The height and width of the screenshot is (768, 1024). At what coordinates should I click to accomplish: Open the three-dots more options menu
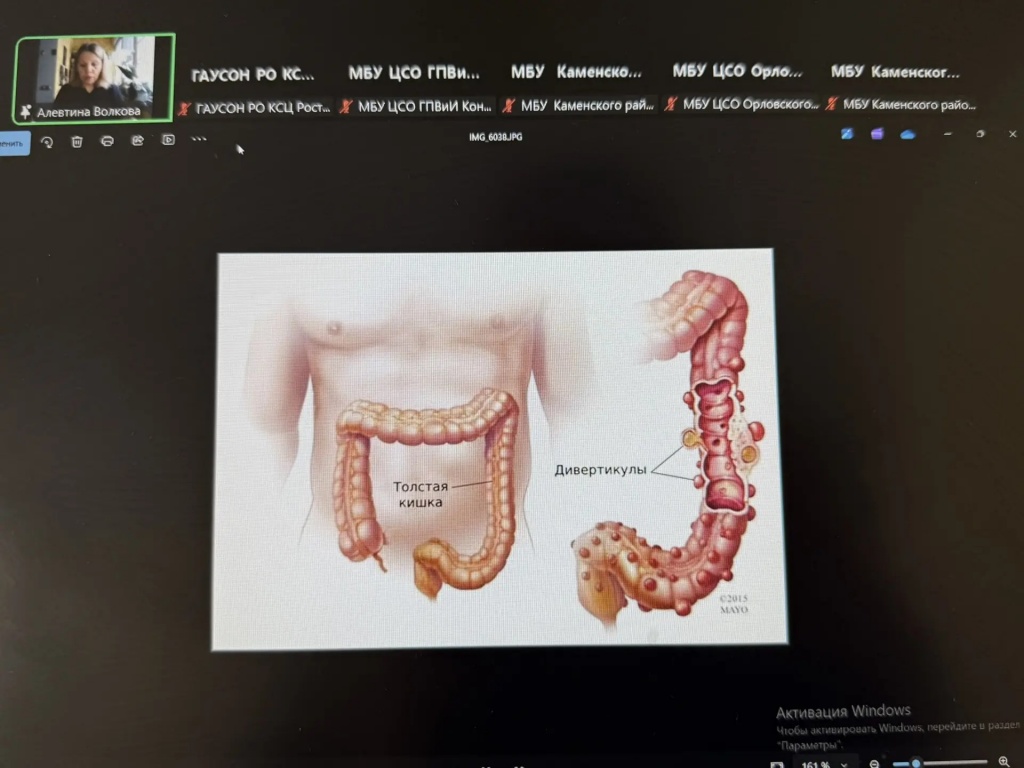coord(199,139)
